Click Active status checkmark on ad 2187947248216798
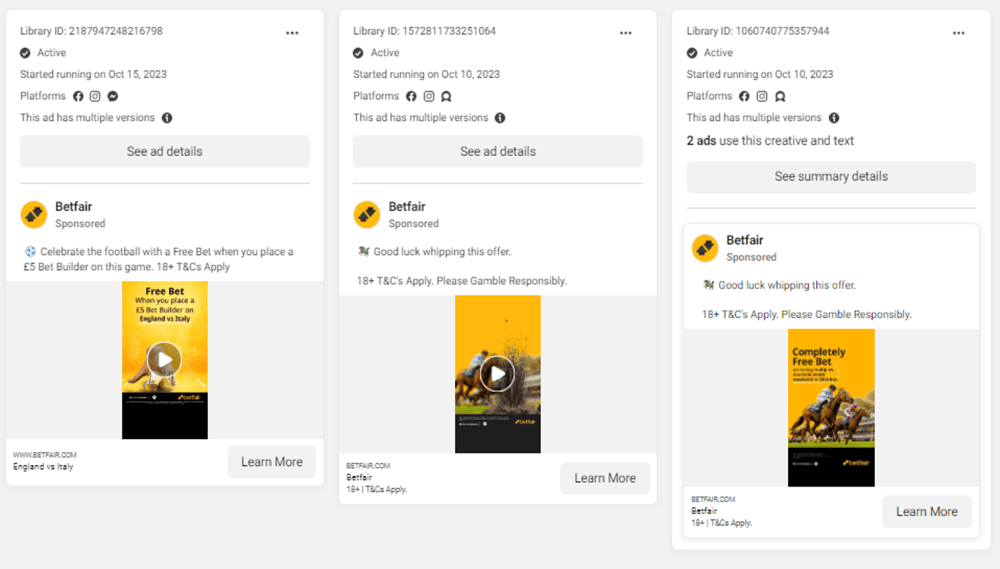 click(x=25, y=53)
